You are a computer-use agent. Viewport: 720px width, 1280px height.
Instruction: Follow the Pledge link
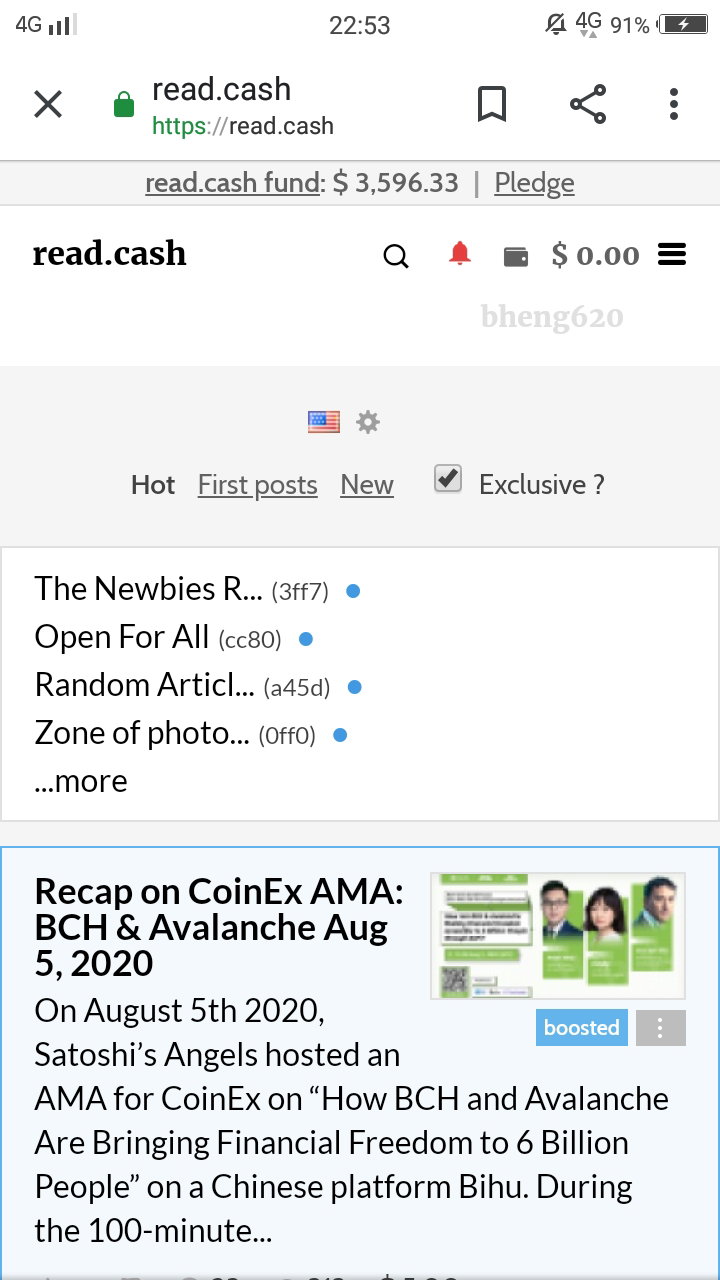point(534,183)
